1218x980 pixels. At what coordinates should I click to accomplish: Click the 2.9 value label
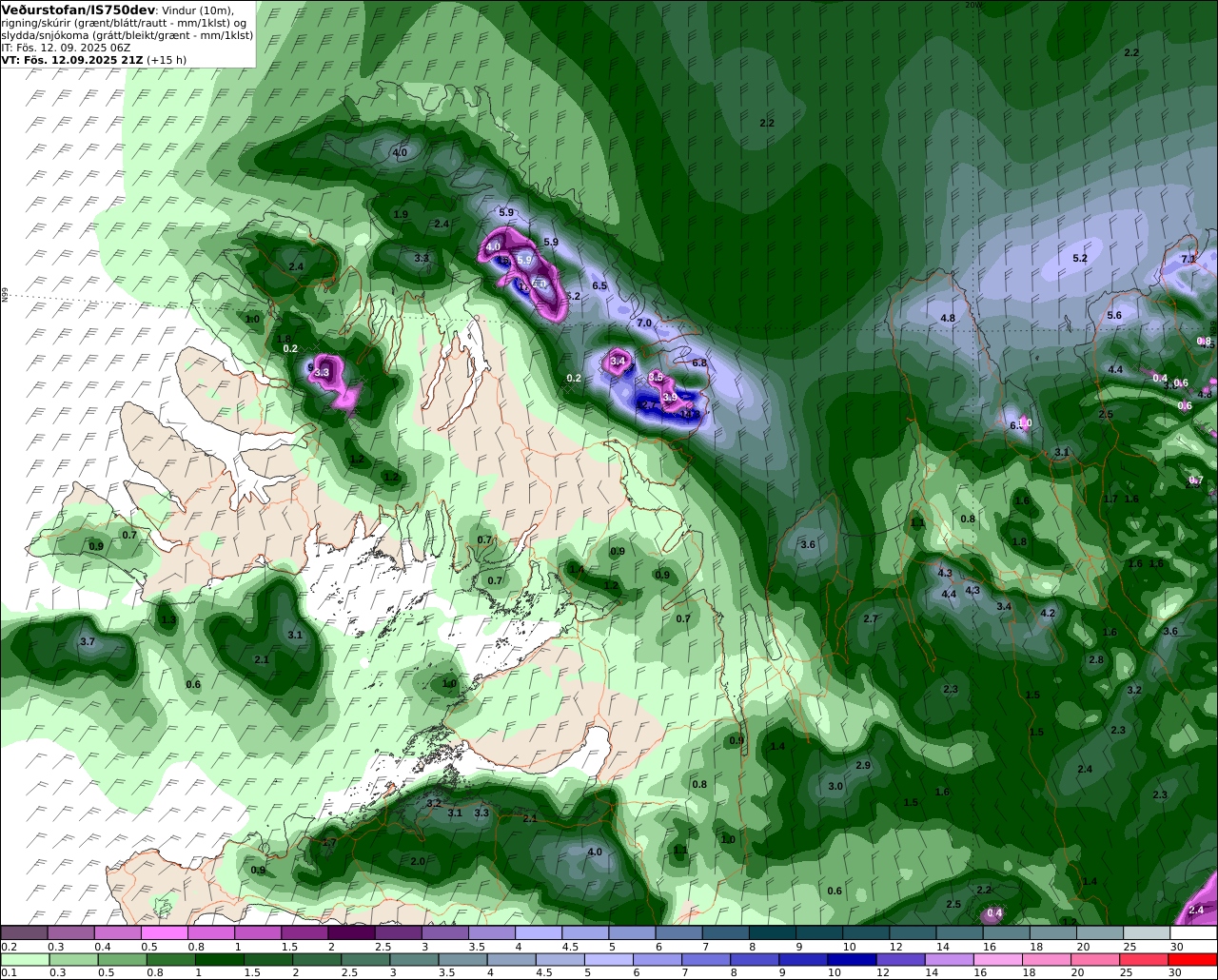[x=863, y=766]
